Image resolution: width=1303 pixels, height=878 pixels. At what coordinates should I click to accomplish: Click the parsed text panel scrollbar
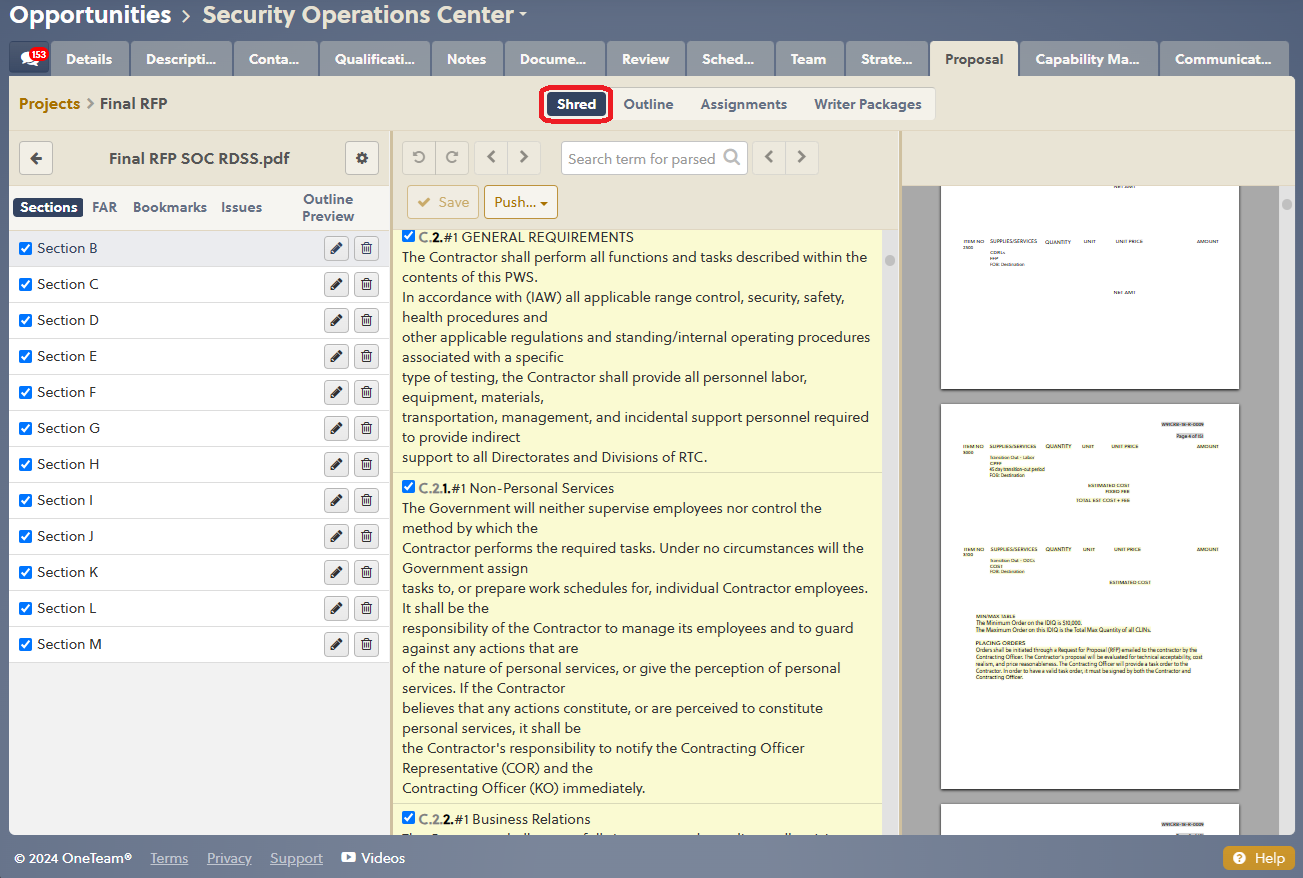(890, 261)
